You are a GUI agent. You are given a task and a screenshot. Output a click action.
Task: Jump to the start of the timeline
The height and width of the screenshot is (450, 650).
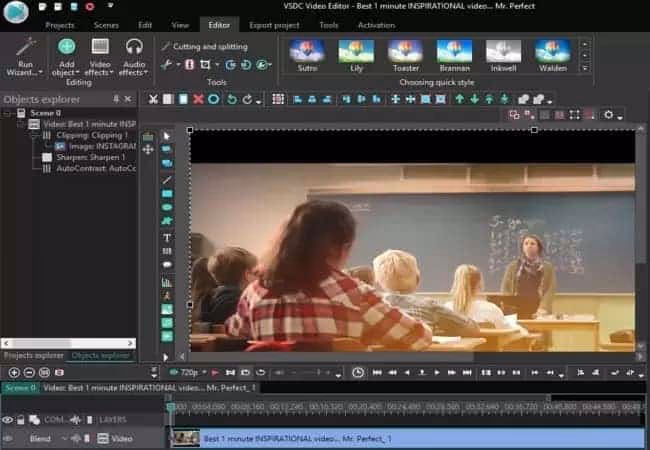[377, 373]
